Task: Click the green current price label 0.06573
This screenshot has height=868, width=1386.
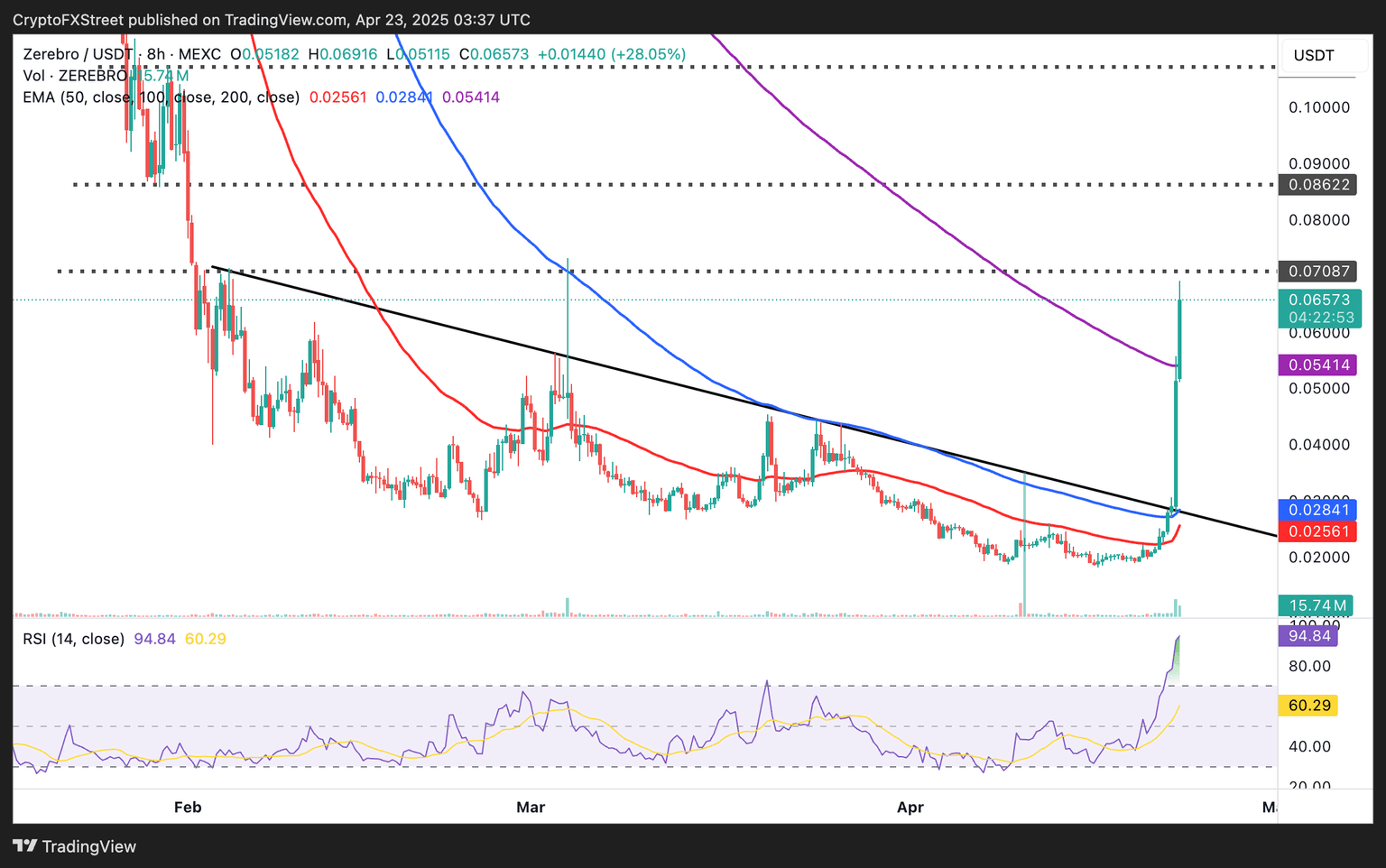Action: point(1319,300)
